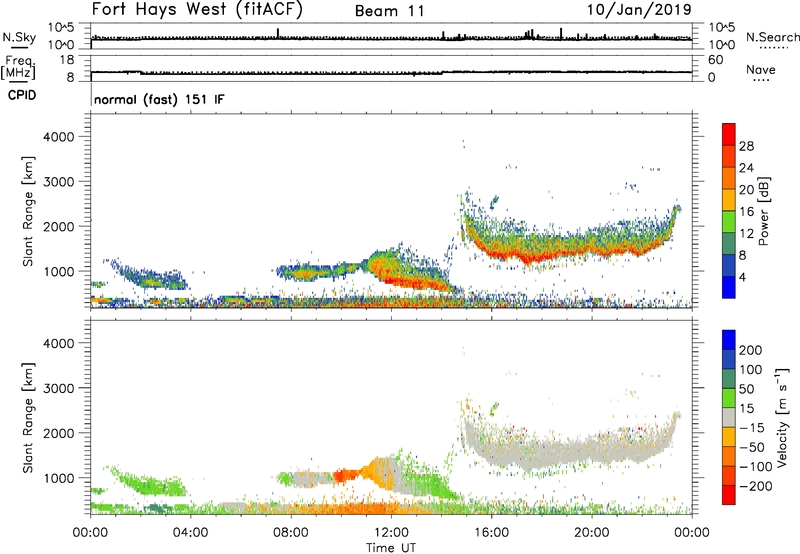Pick the blue top segment of velocity colorbar
Screen dimensions: 800x554
[x=729, y=340]
